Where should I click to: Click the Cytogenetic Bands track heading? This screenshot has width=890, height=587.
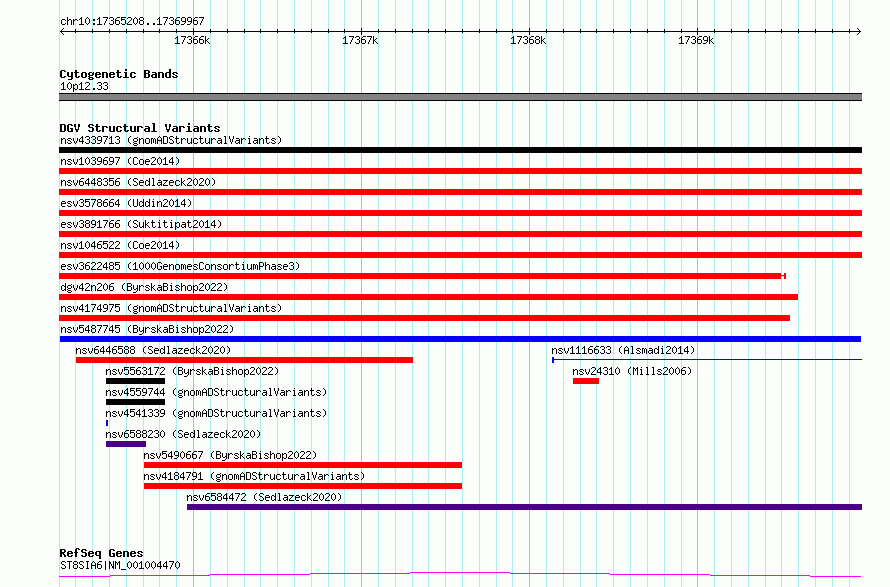coord(119,74)
